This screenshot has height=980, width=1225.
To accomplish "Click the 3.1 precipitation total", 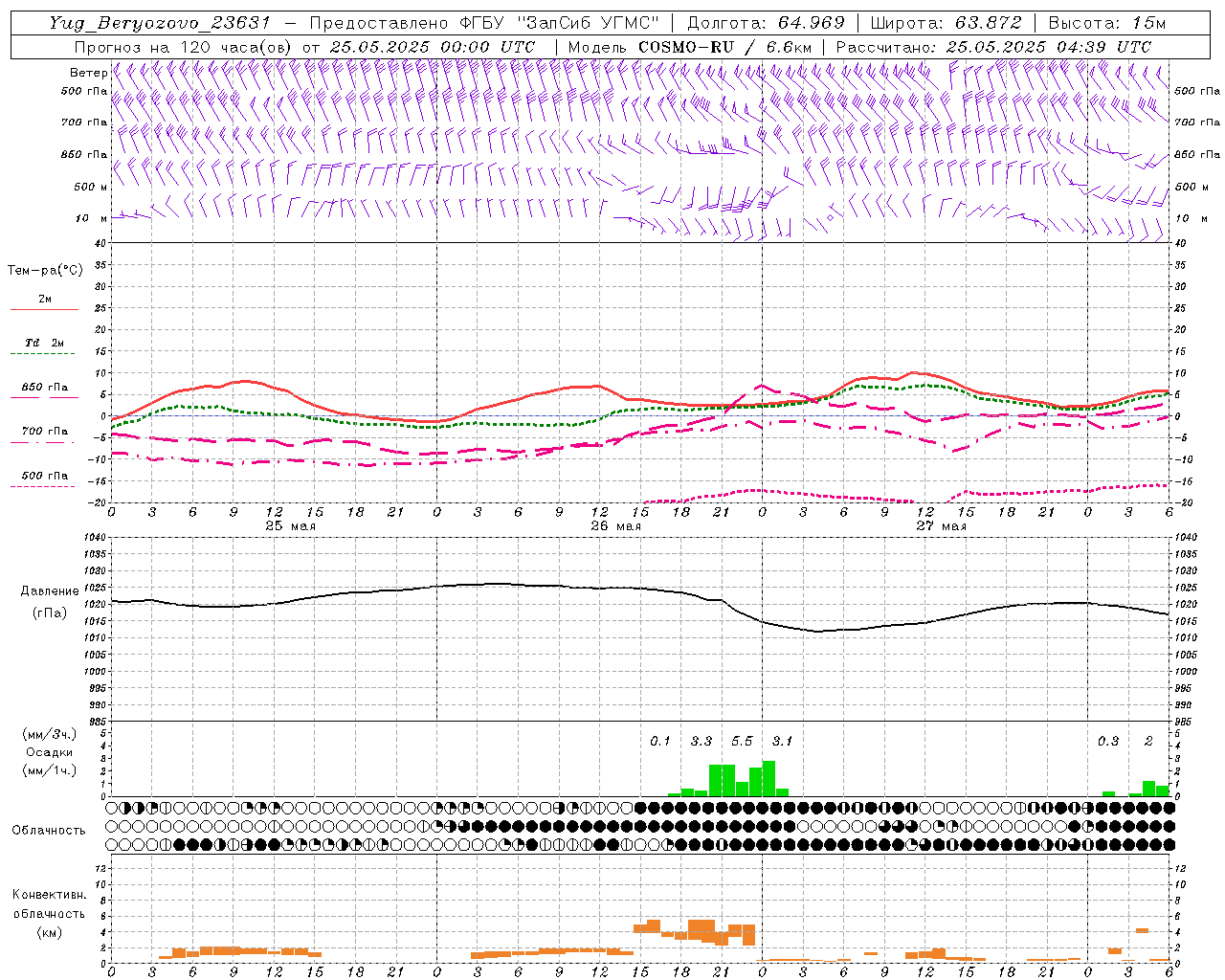I will pos(782,741).
